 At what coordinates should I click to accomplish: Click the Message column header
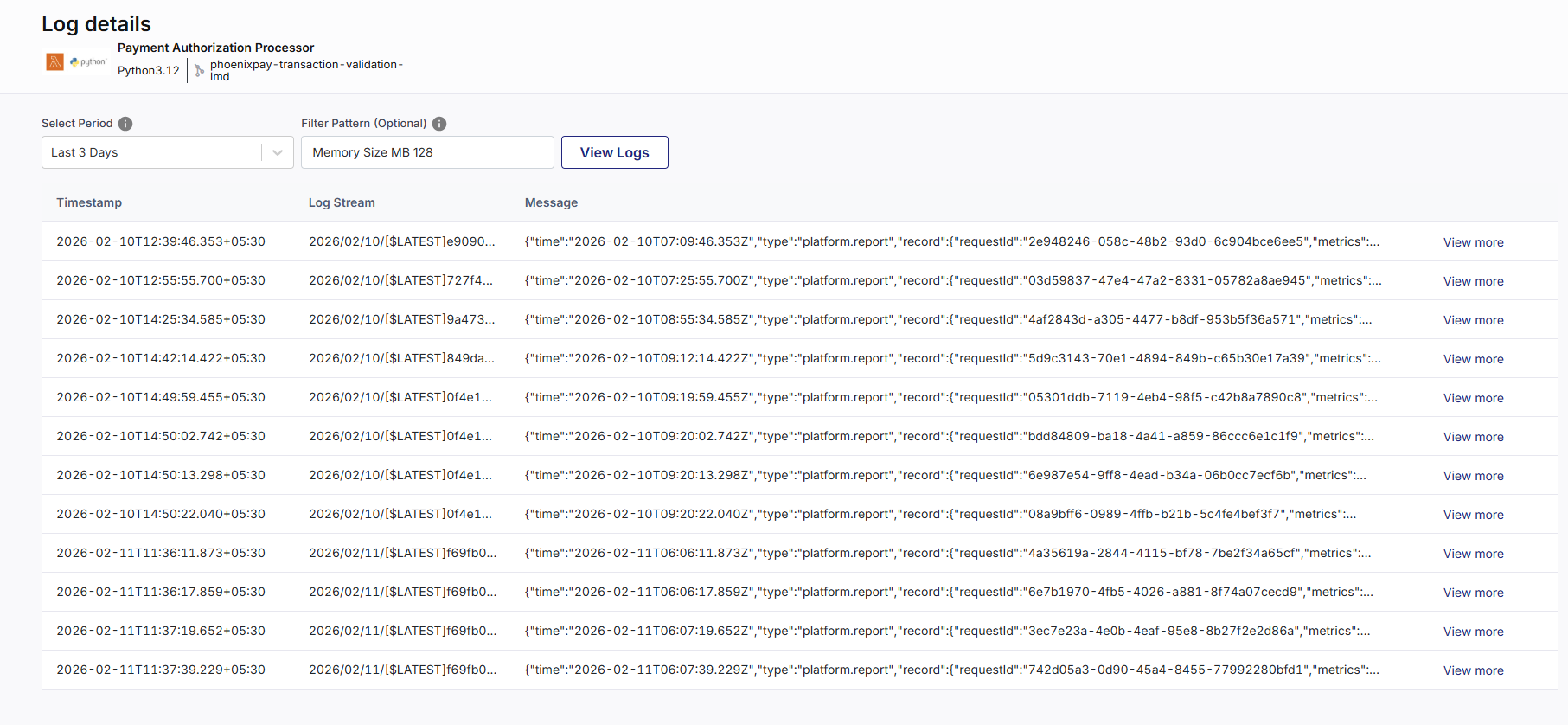coord(551,202)
